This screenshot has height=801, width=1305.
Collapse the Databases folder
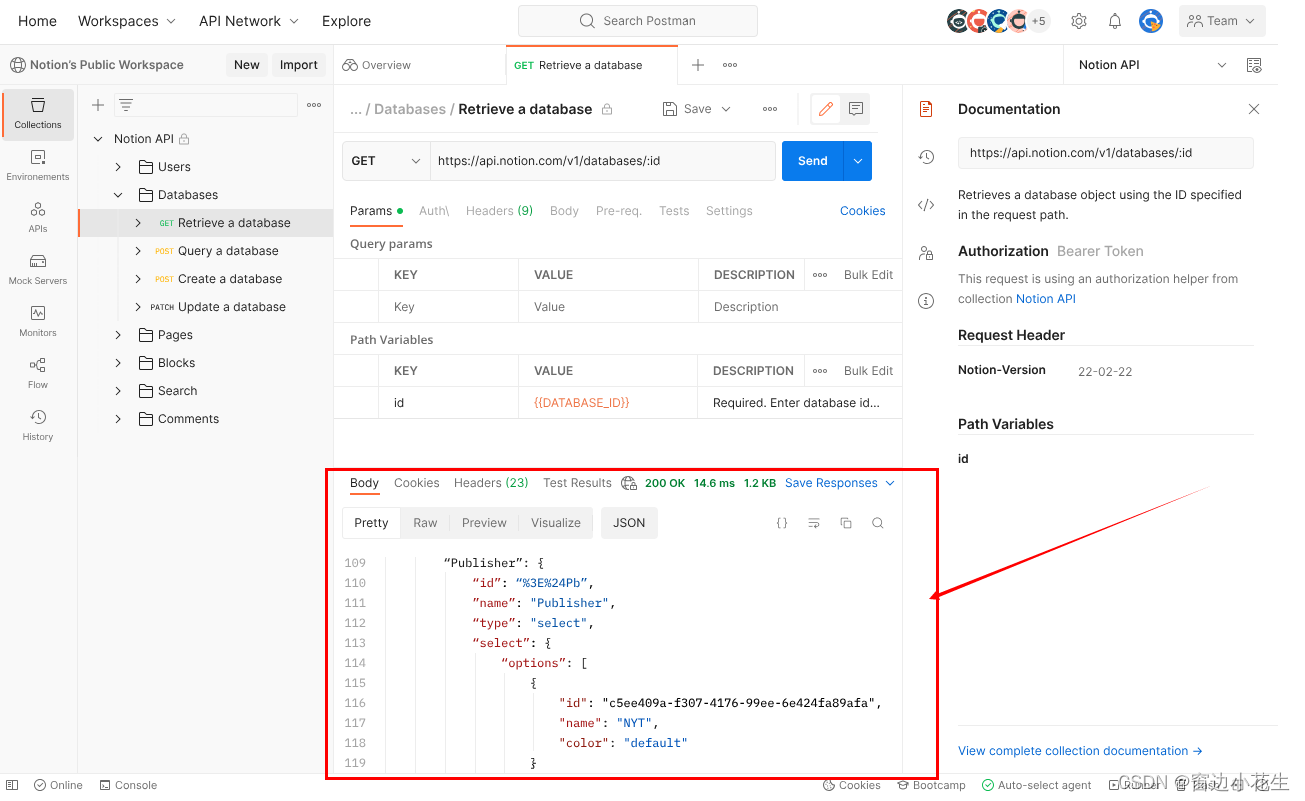click(x=118, y=195)
